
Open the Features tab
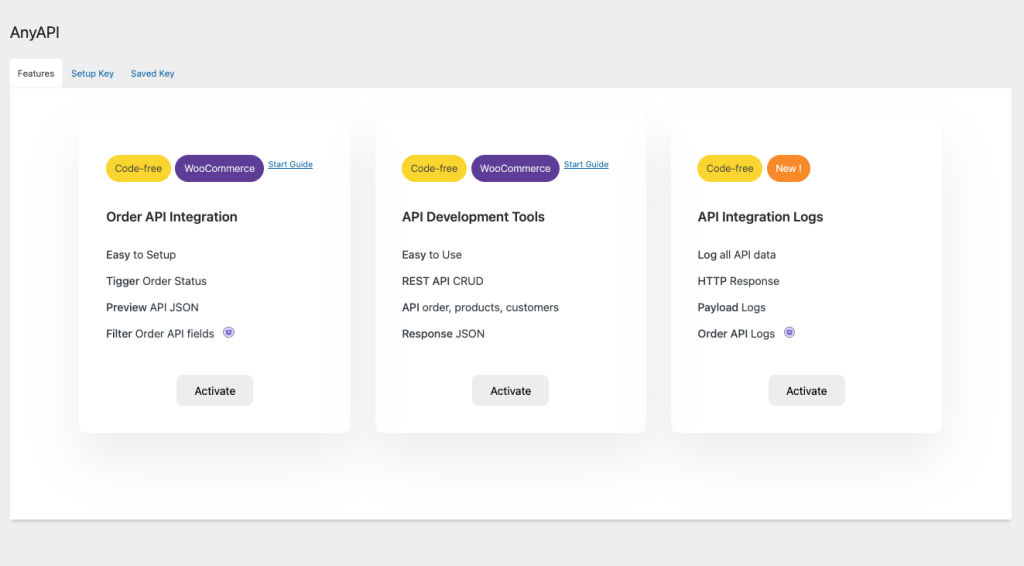tap(36, 73)
